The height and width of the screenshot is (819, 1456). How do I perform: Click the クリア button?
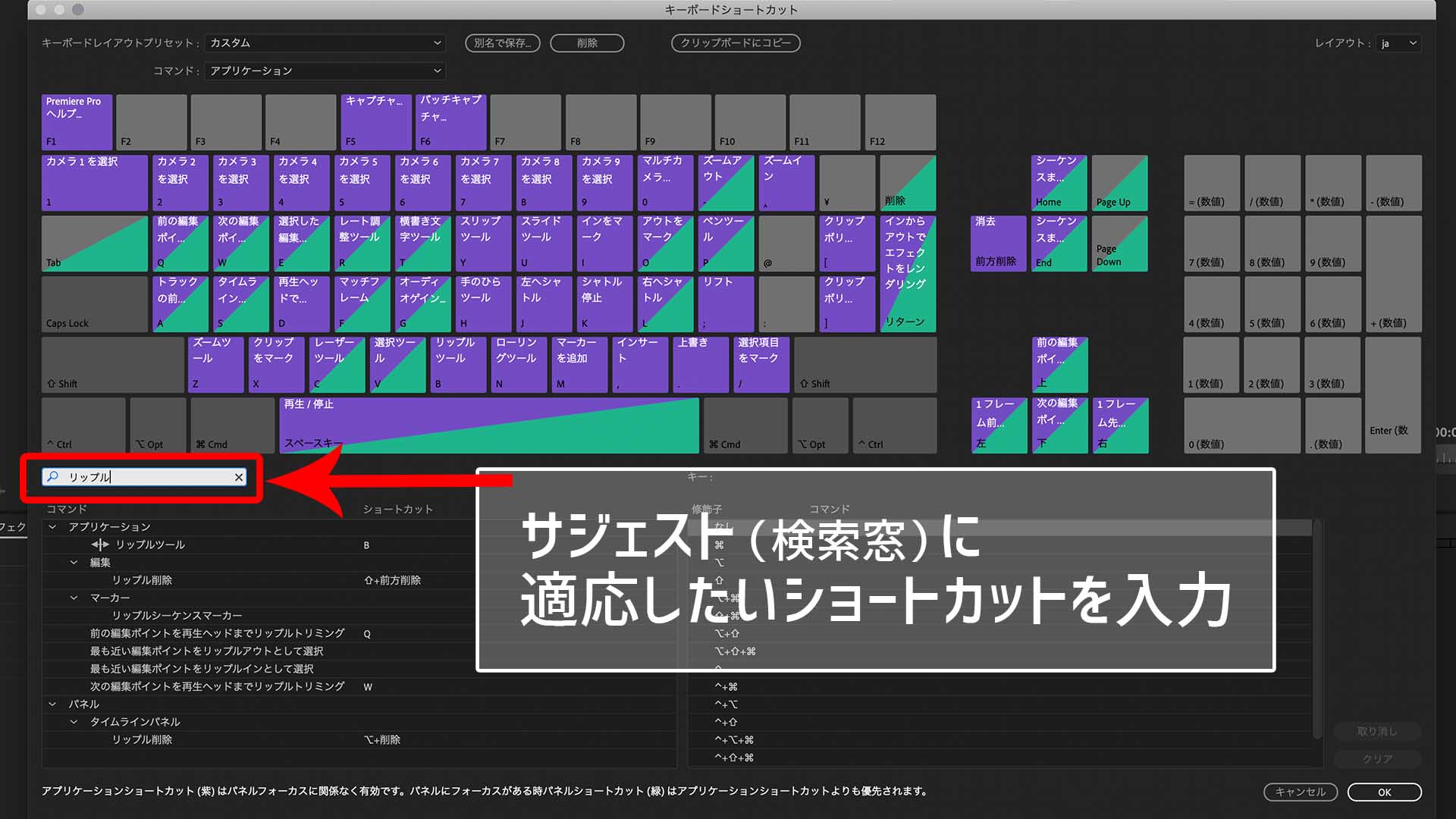coord(1377,758)
